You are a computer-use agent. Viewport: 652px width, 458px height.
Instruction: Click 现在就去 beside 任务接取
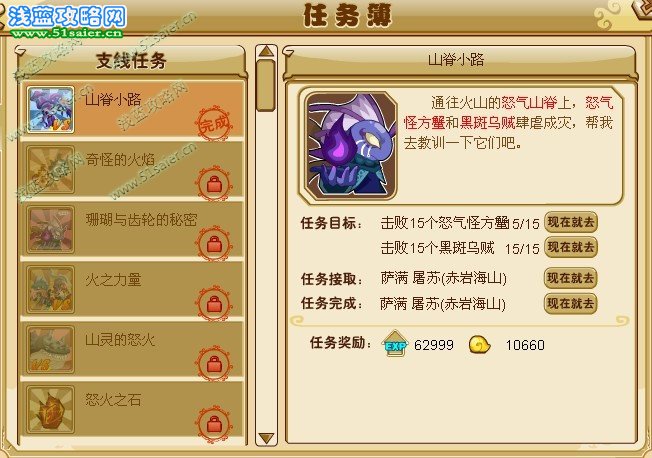[570, 278]
